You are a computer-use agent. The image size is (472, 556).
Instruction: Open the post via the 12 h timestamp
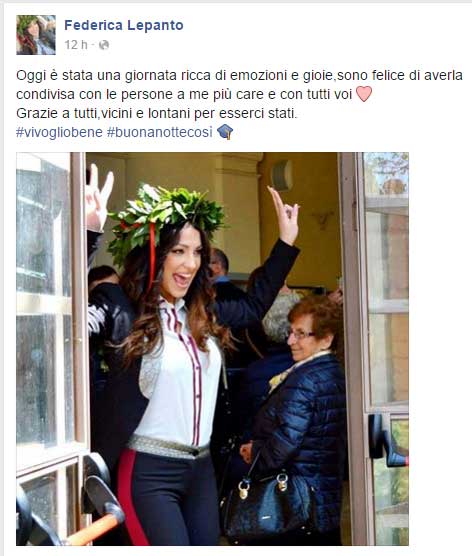click(76, 45)
